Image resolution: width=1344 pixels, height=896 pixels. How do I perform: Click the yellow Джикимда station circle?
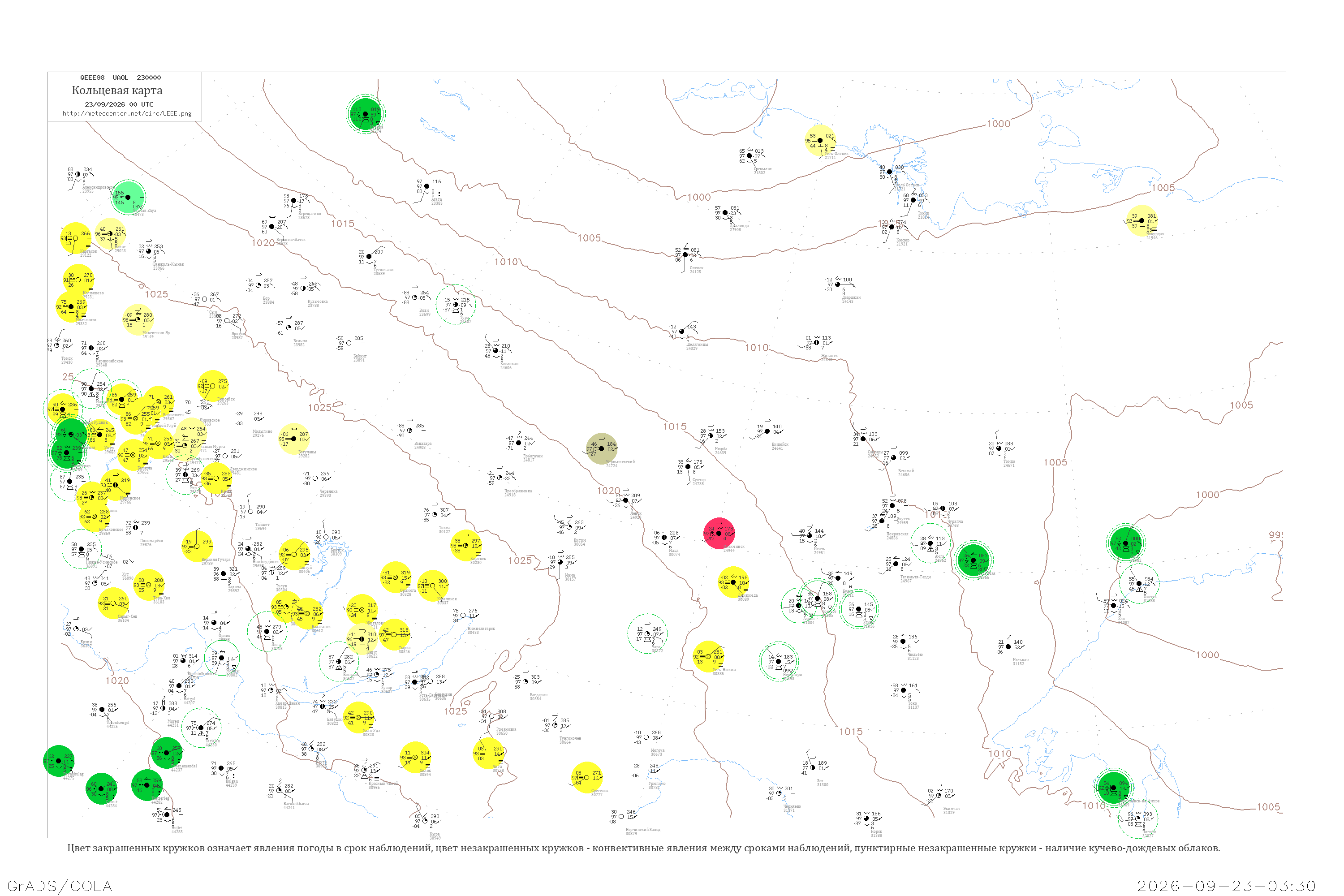coord(733,582)
